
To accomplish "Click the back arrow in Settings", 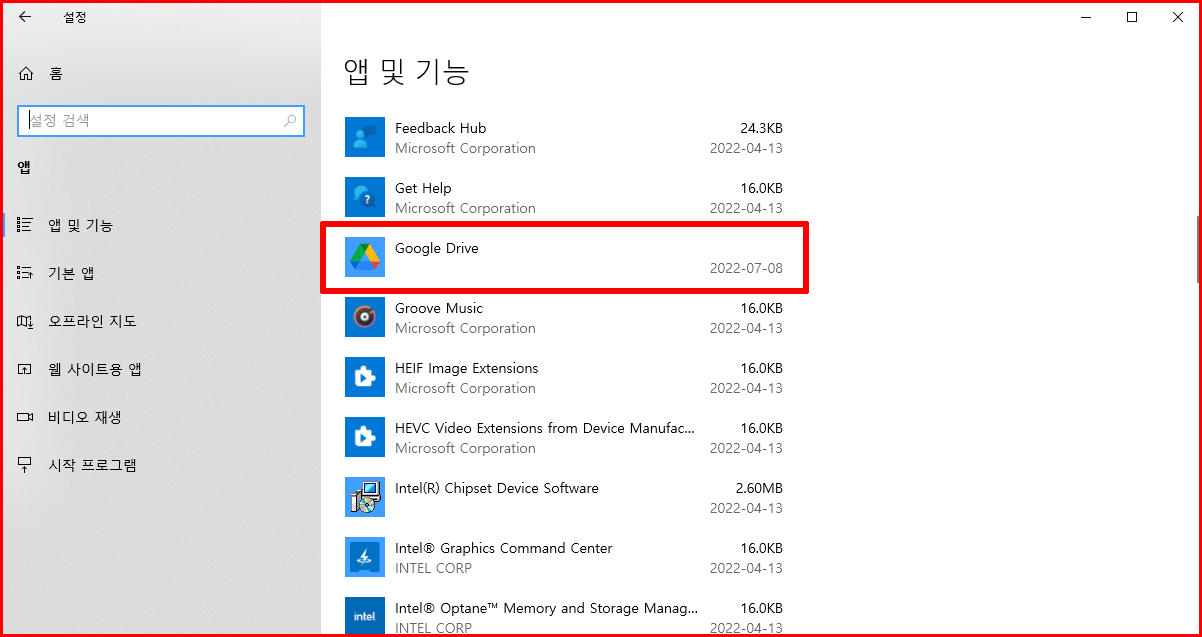I will (x=25, y=17).
